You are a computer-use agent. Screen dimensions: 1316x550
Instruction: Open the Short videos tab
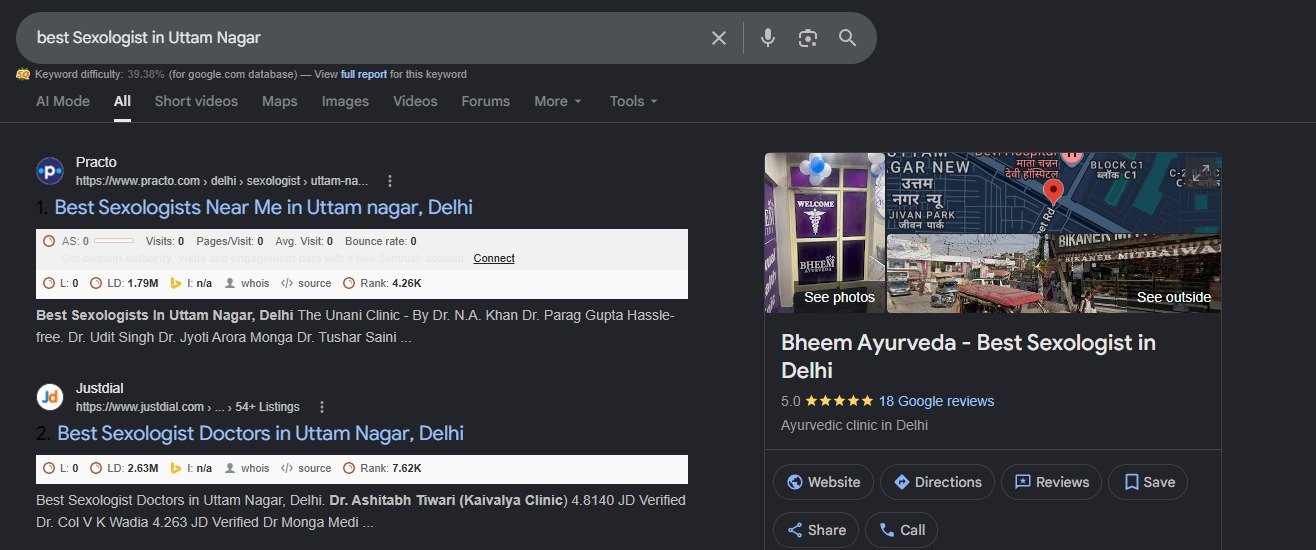tap(196, 101)
